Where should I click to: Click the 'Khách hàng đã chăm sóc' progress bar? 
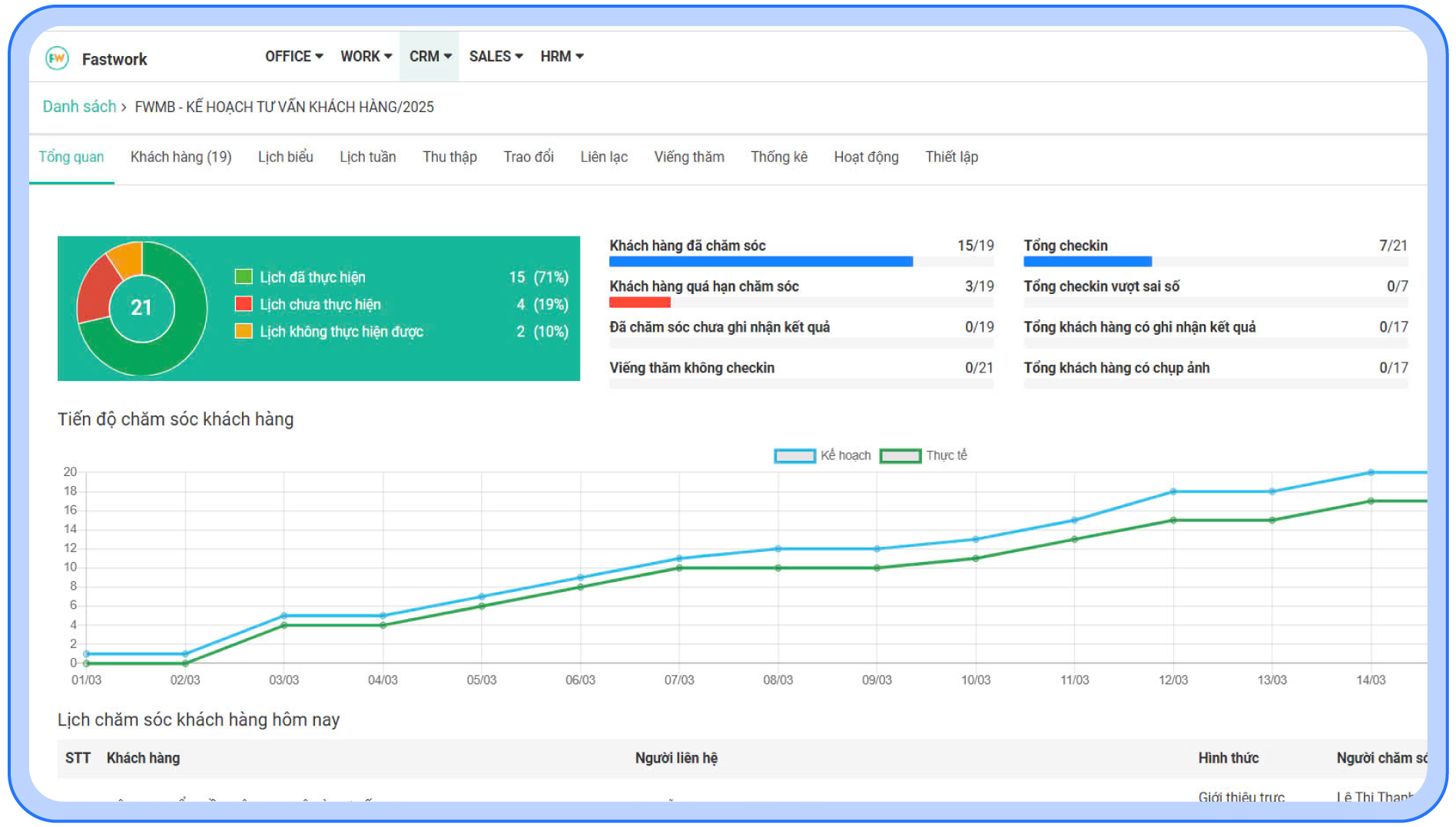click(x=761, y=262)
